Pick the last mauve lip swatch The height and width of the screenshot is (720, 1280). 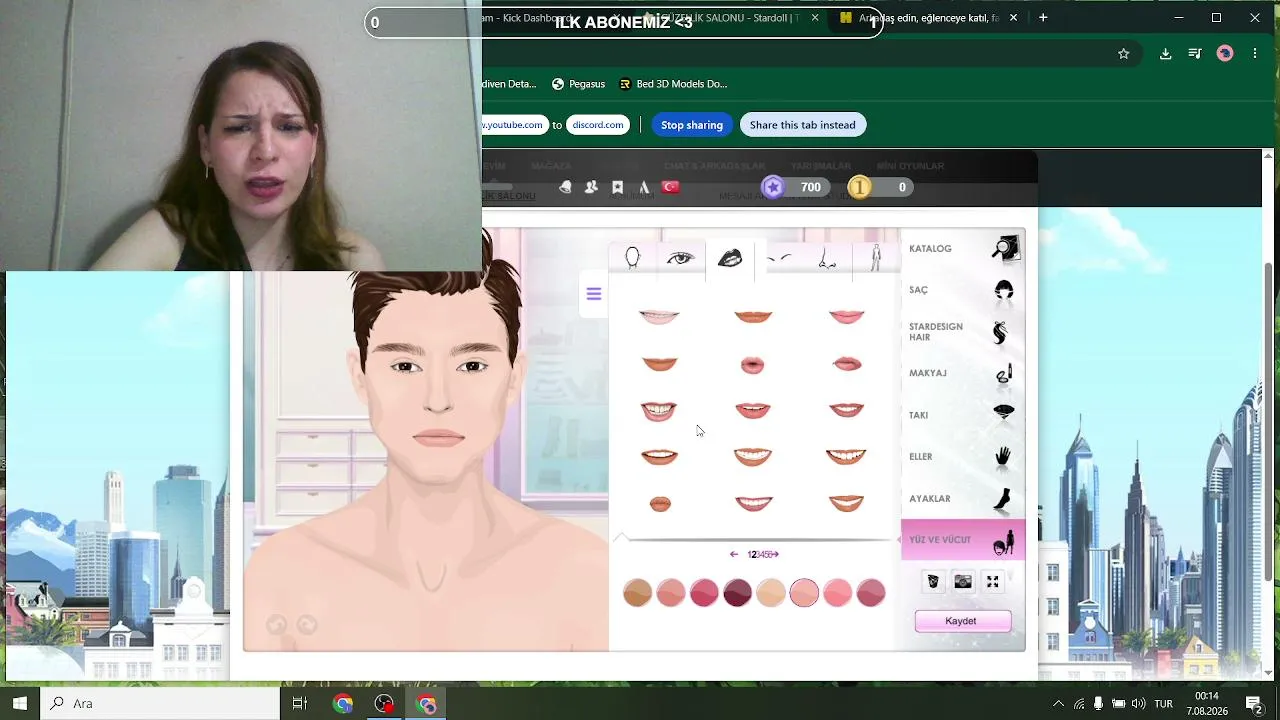point(871,593)
